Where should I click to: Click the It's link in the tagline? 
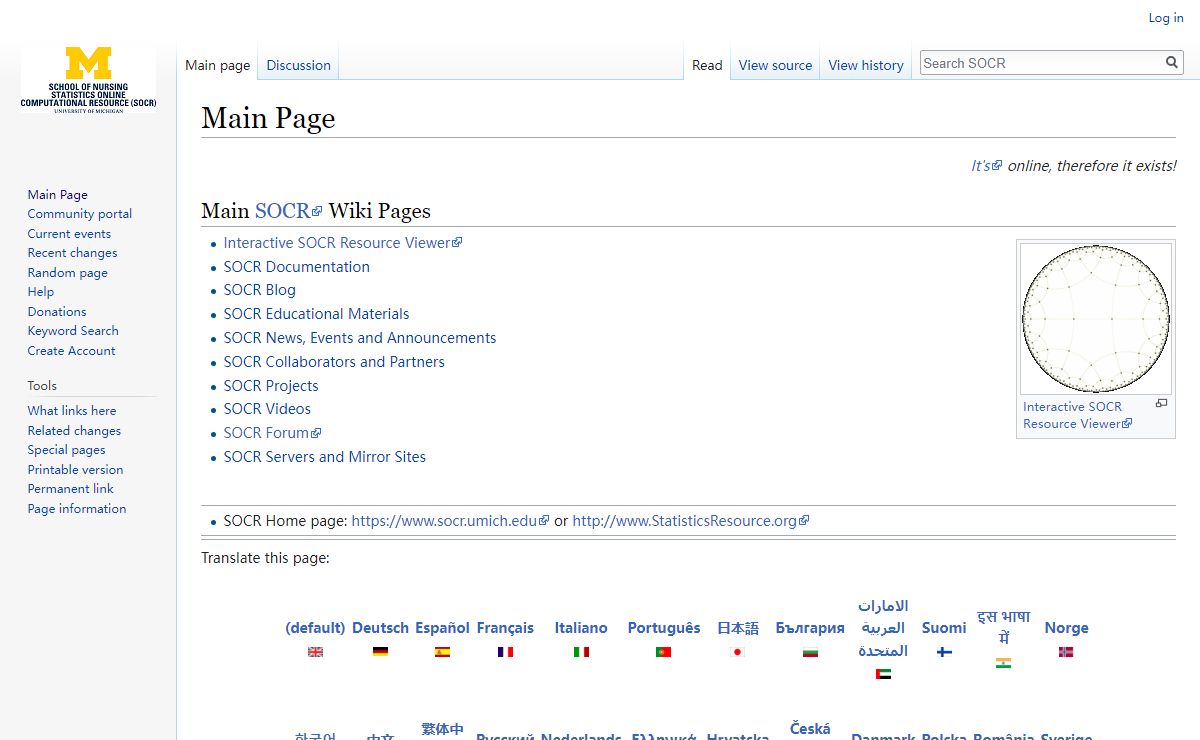(986, 166)
